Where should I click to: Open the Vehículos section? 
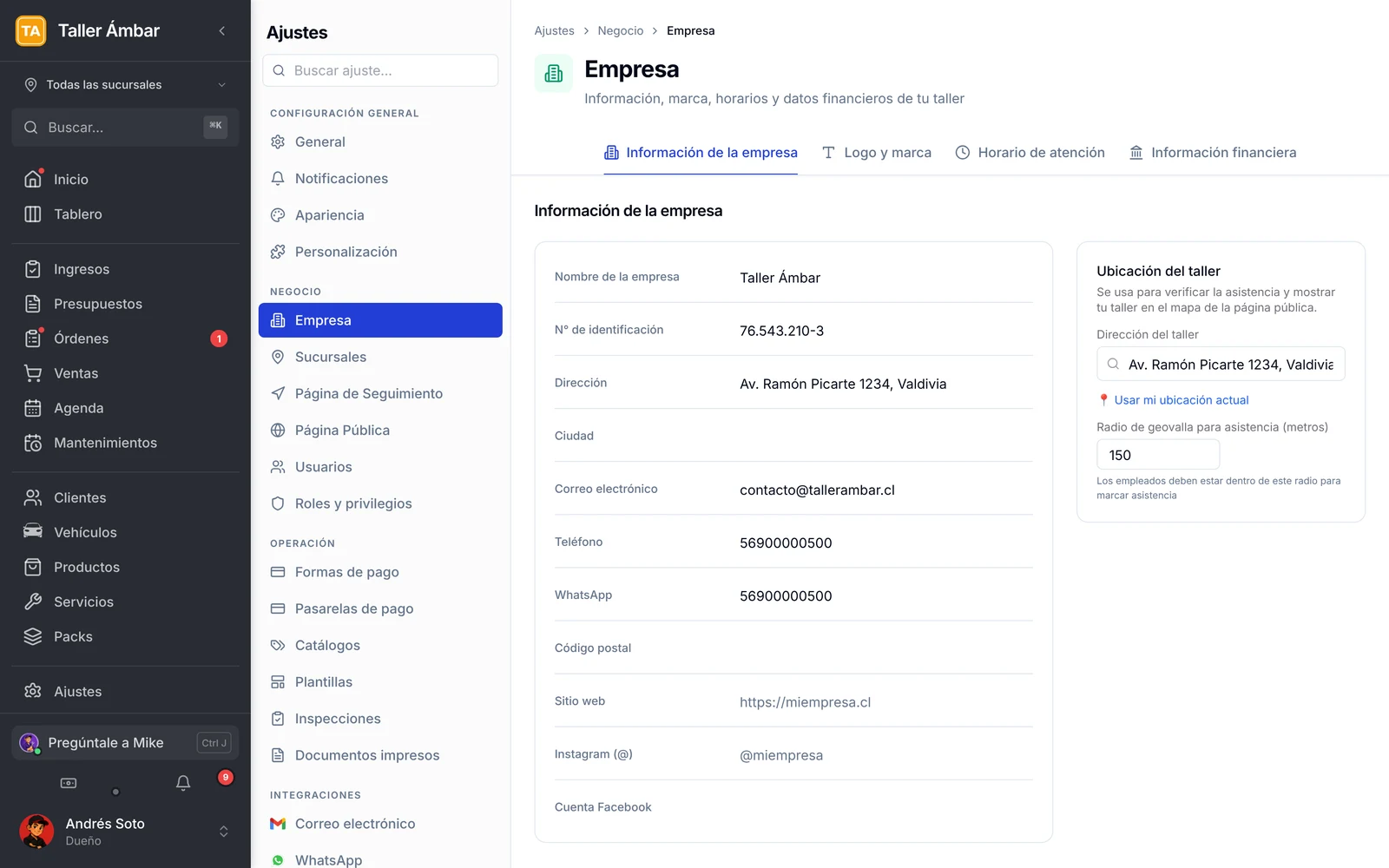(125, 532)
